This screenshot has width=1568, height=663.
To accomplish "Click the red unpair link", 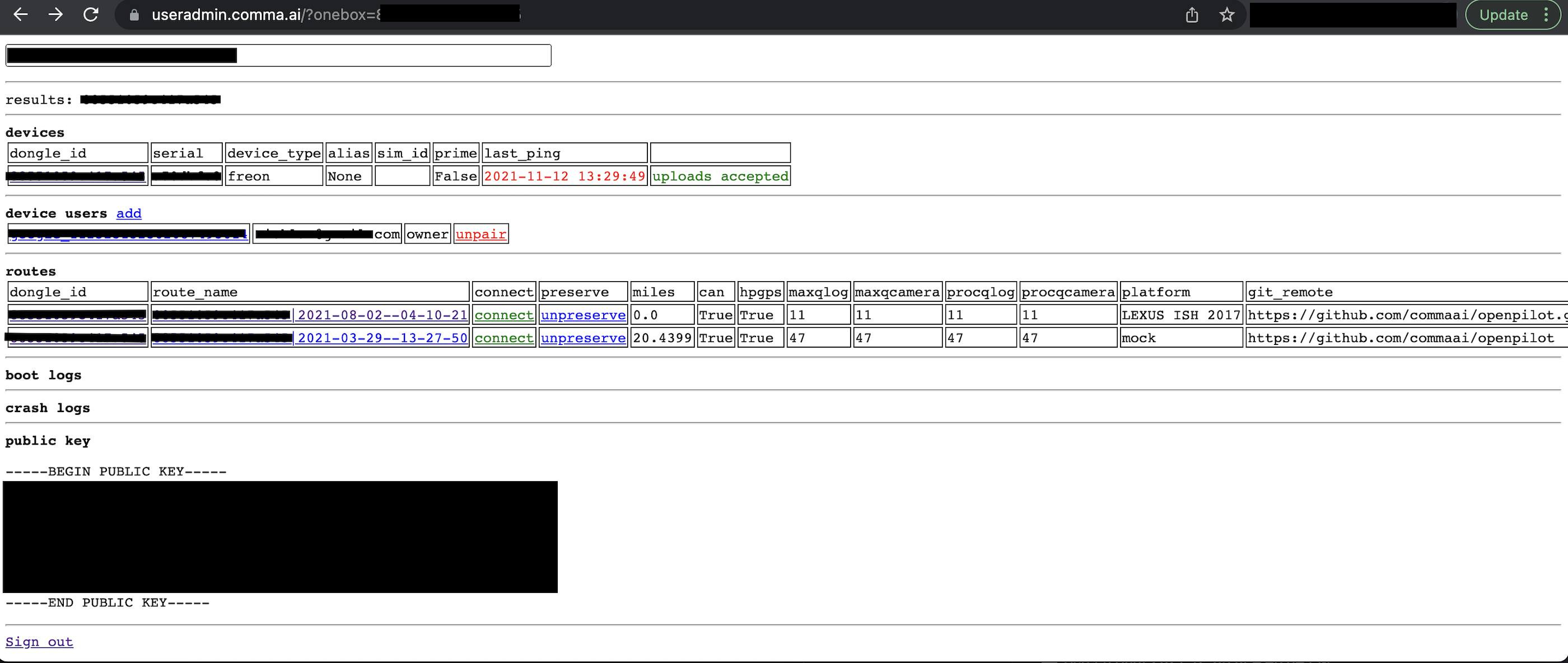I will pos(480,234).
